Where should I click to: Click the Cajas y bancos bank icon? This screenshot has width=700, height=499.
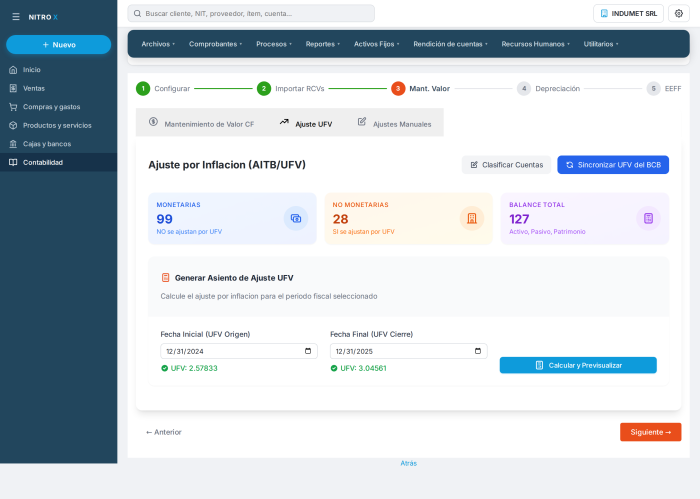coord(13,144)
